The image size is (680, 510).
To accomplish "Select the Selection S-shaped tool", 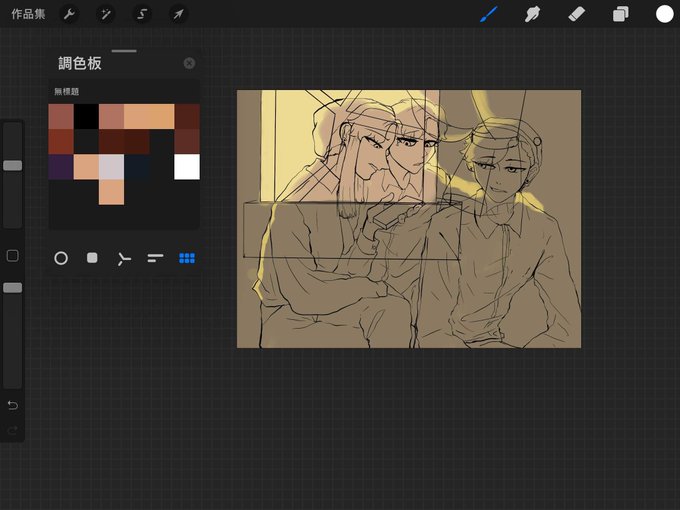I will tap(142, 14).
